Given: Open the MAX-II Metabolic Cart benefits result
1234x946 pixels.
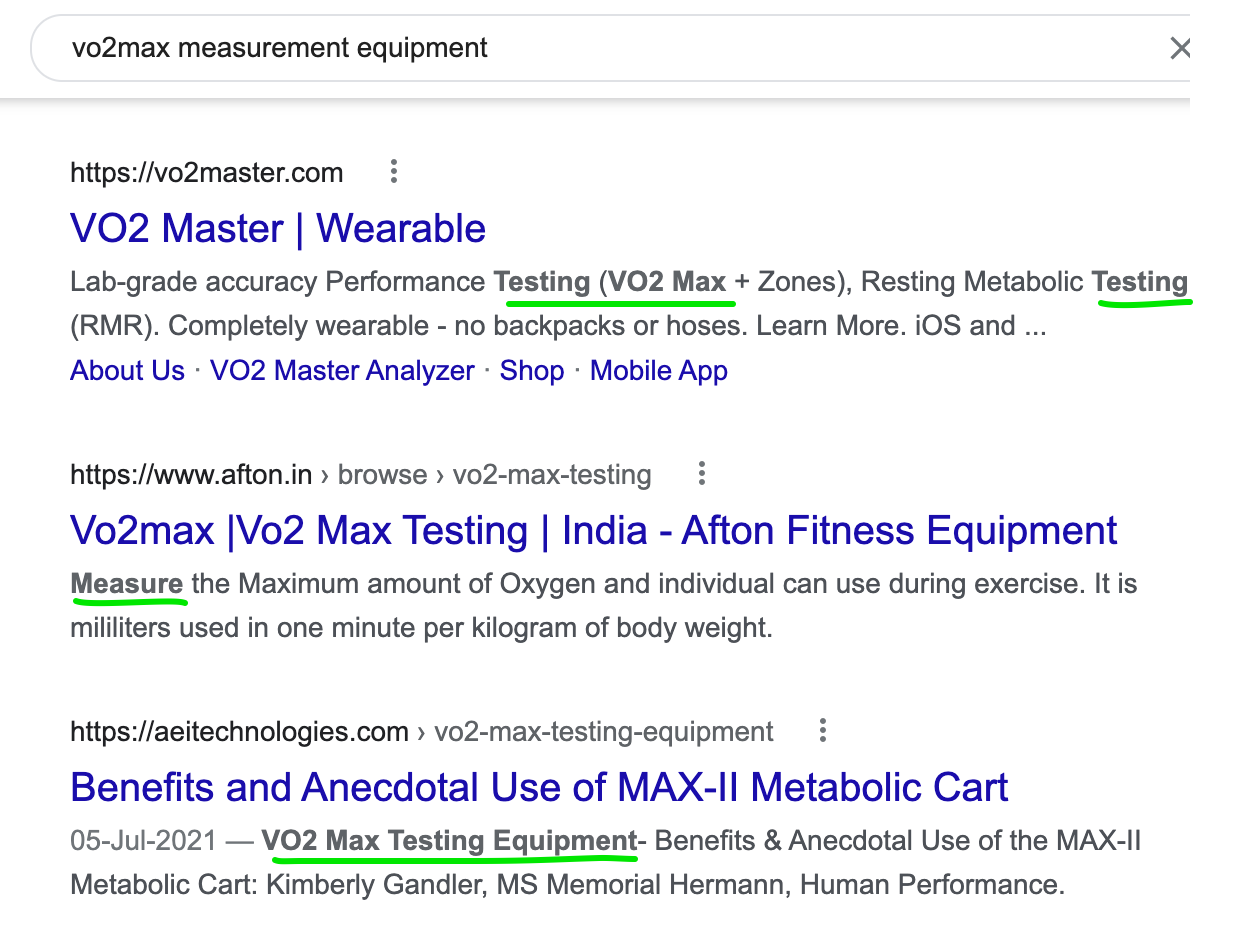Looking at the screenshot, I should pyautogui.click(x=539, y=787).
